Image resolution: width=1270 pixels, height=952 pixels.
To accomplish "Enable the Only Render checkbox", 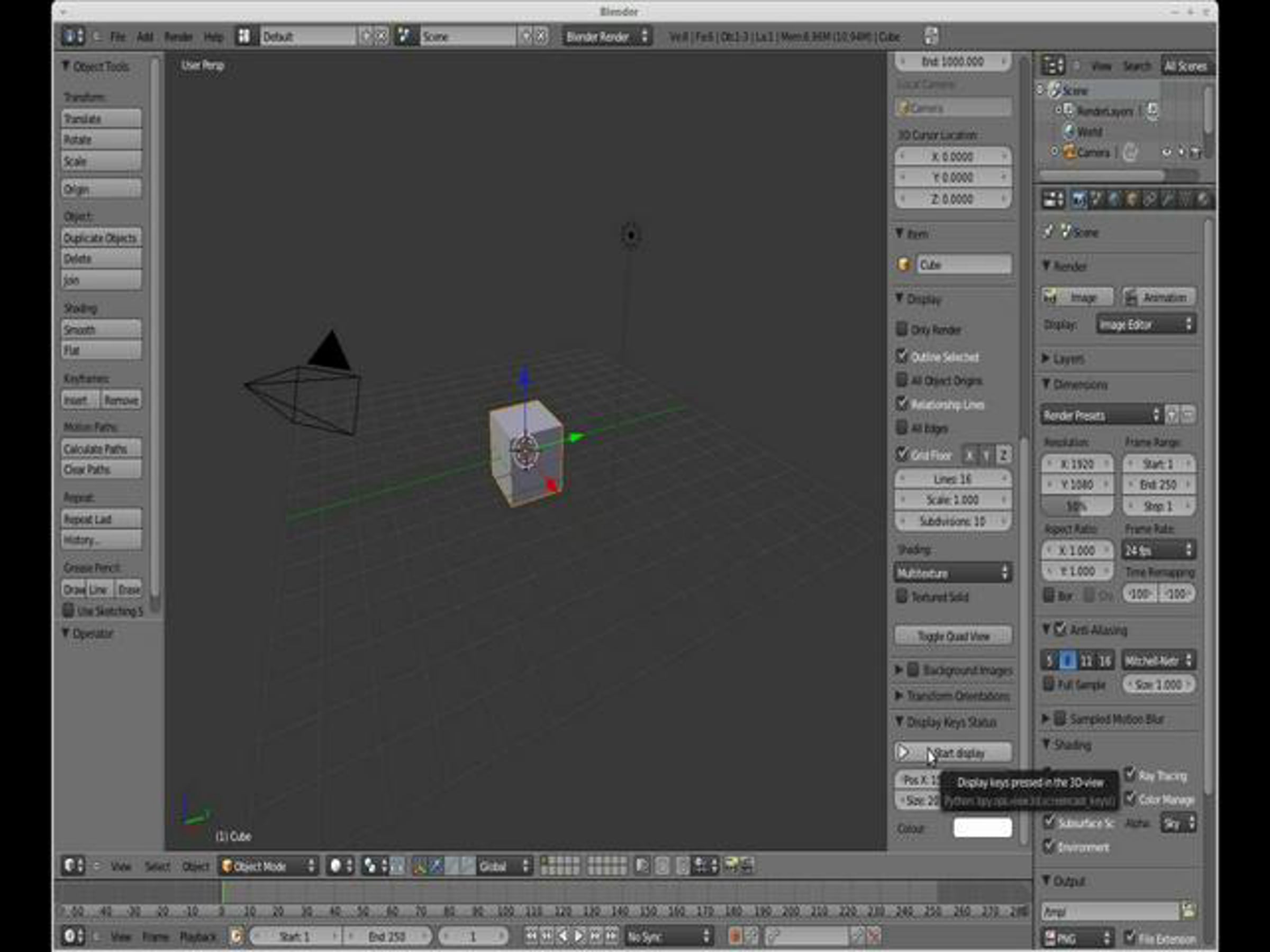I will point(901,329).
